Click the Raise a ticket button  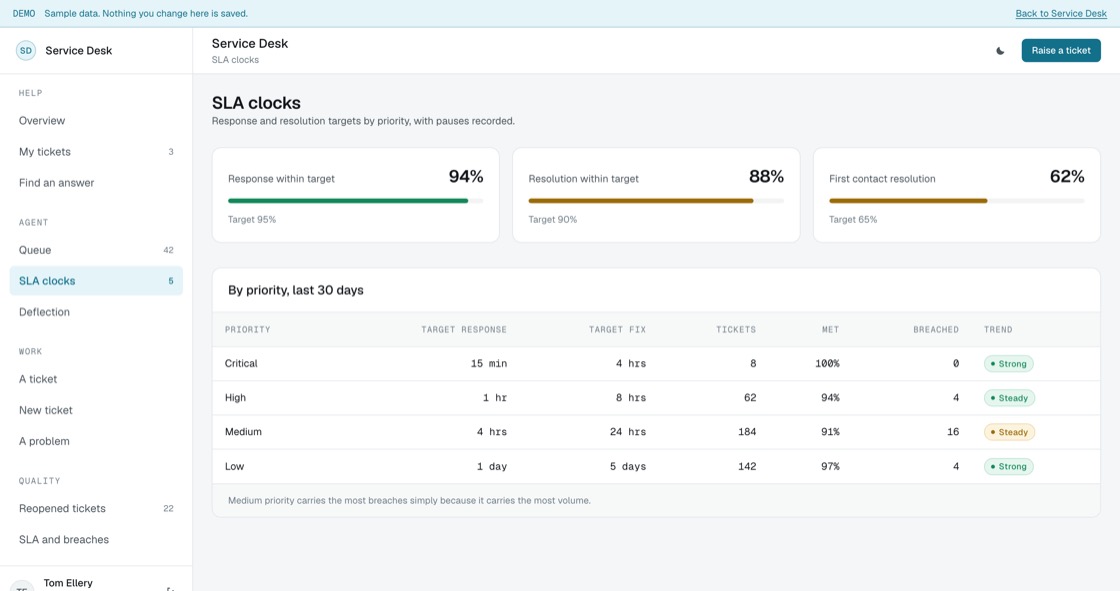point(1061,51)
